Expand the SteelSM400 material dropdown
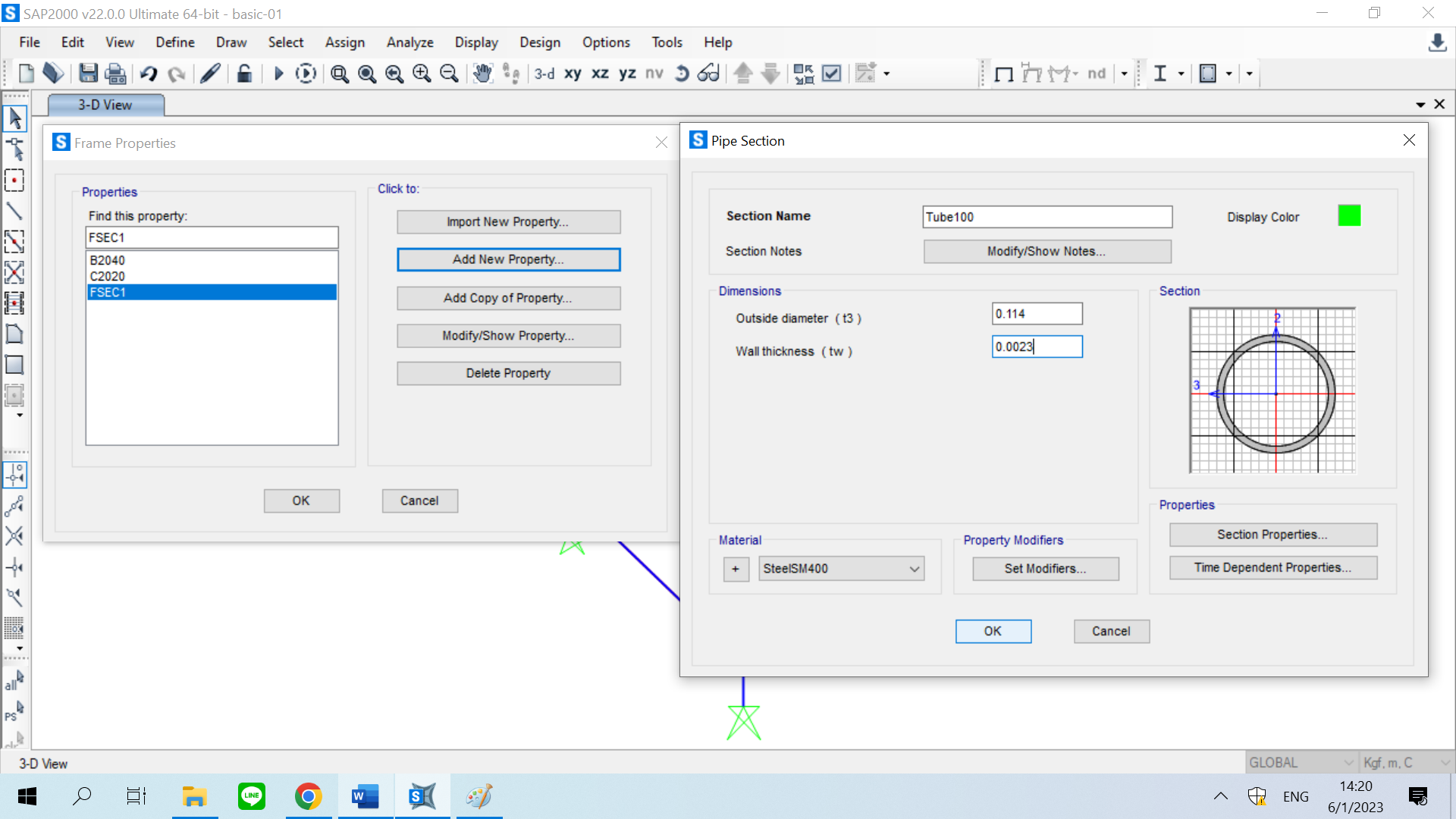The image size is (1456, 819). 915,569
